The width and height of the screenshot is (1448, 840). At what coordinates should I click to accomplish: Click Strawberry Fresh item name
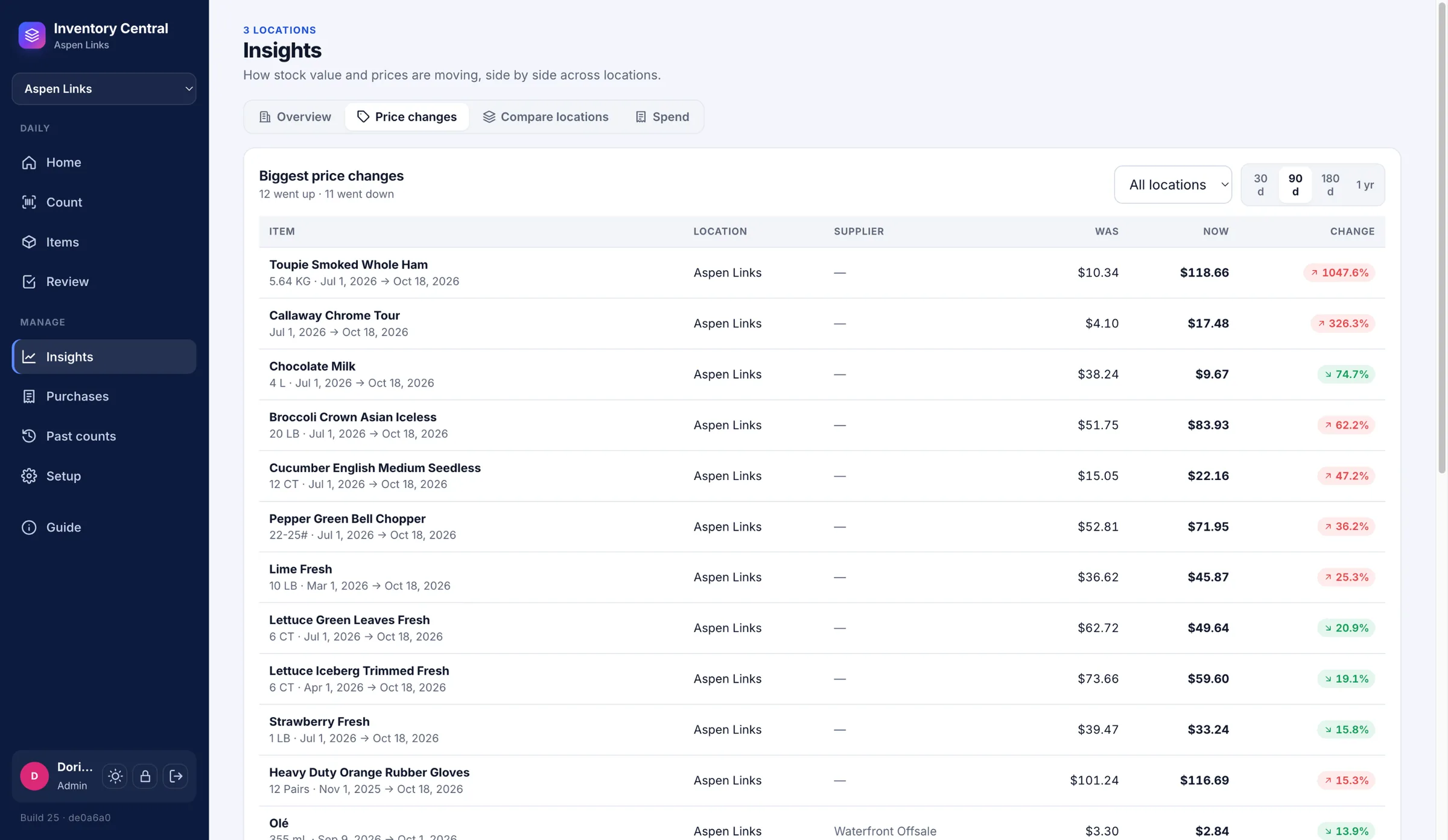tap(319, 722)
